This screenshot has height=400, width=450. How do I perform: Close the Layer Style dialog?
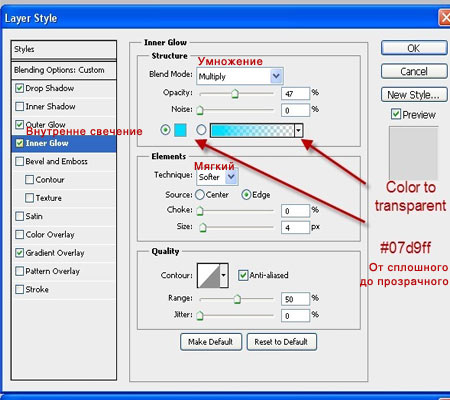coord(445,18)
